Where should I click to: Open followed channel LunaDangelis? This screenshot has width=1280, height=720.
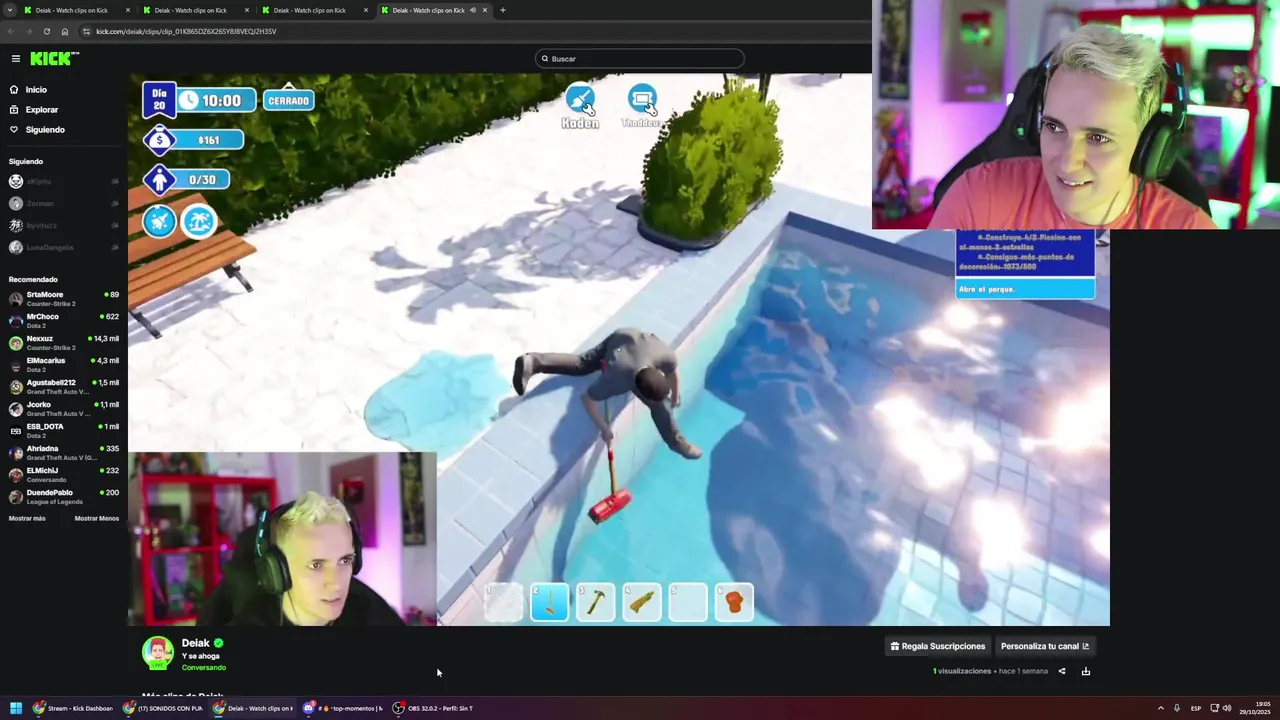click(x=64, y=247)
